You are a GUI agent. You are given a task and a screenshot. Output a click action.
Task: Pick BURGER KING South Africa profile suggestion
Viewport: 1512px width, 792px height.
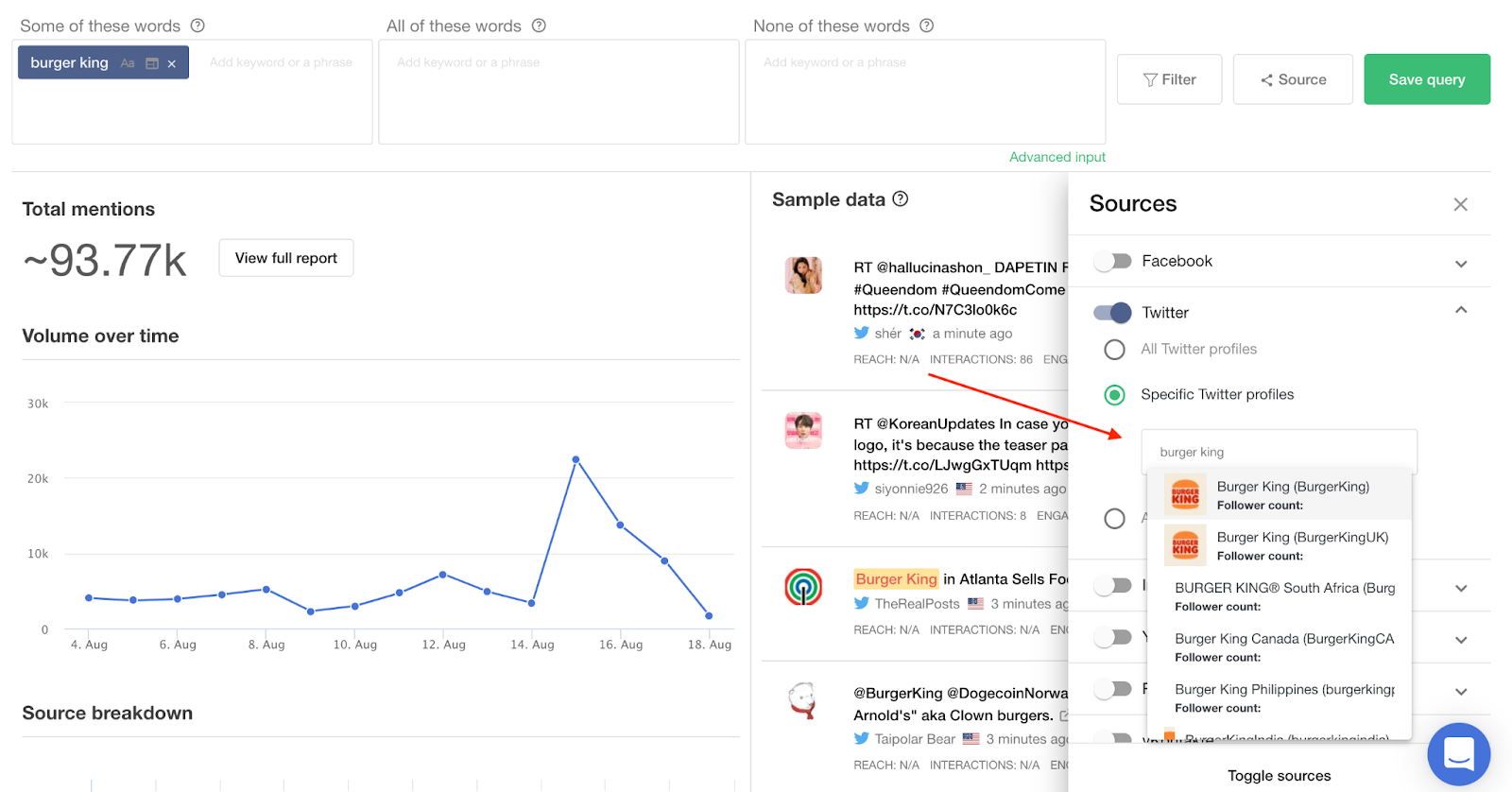point(1280,596)
